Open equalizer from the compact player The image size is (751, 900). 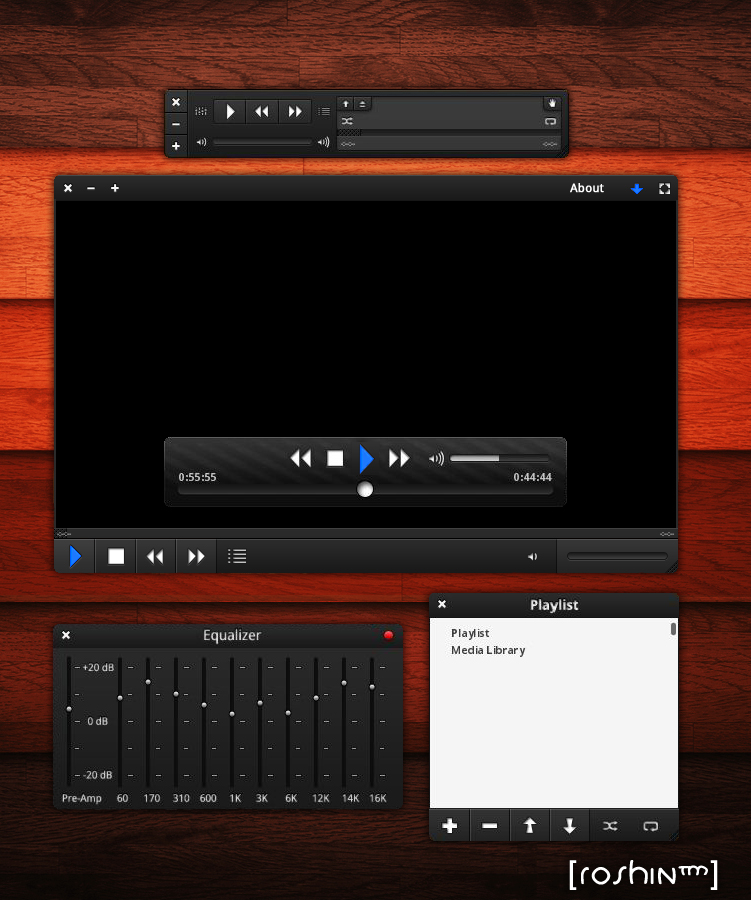tap(201, 112)
